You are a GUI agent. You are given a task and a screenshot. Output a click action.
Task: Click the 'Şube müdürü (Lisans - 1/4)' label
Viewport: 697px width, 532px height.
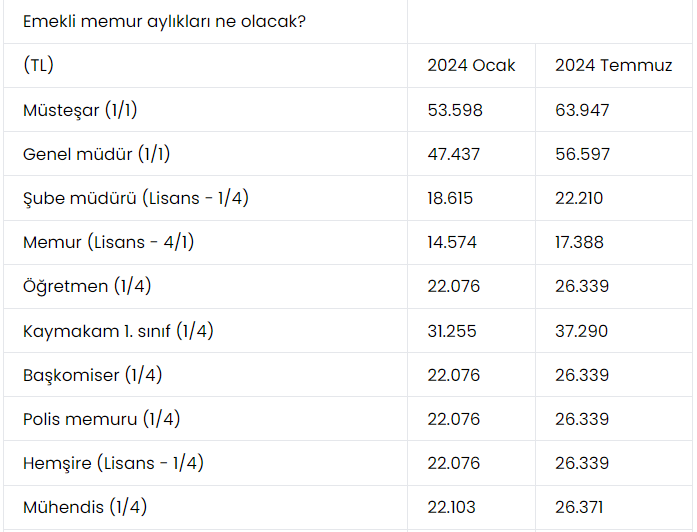pyautogui.click(x=136, y=198)
